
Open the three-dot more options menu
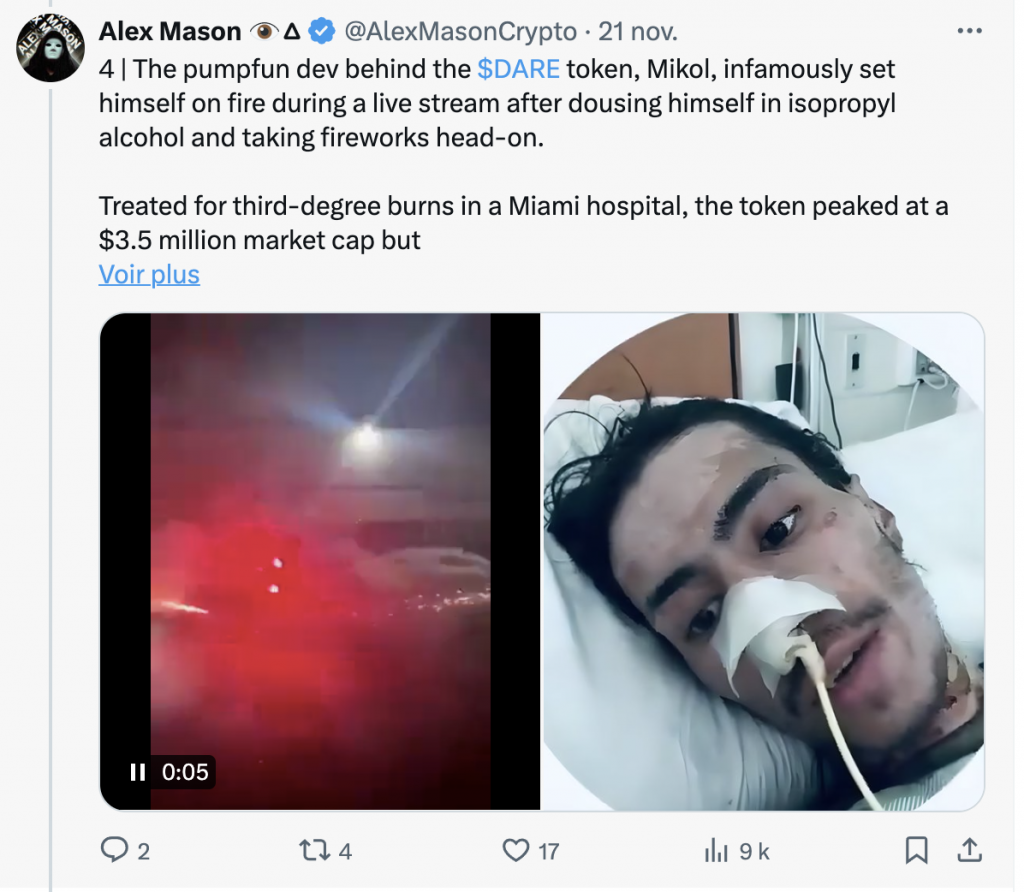969,31
